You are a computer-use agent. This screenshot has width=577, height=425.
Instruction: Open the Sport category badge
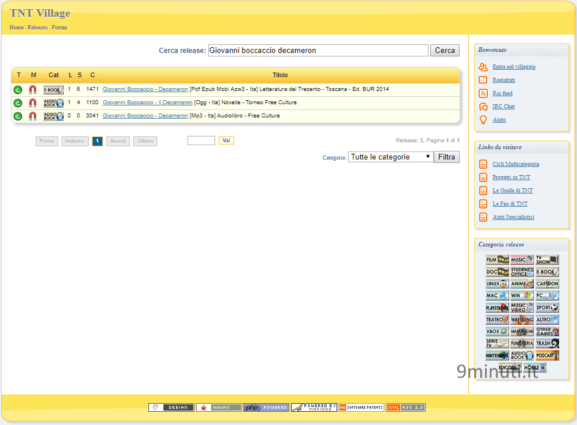(x=547, y=308)
